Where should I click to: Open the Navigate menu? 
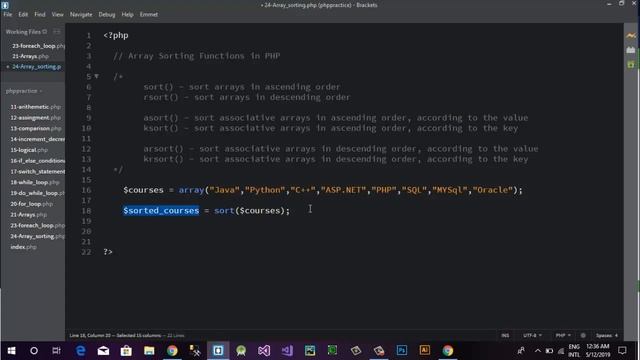[81, 14]
